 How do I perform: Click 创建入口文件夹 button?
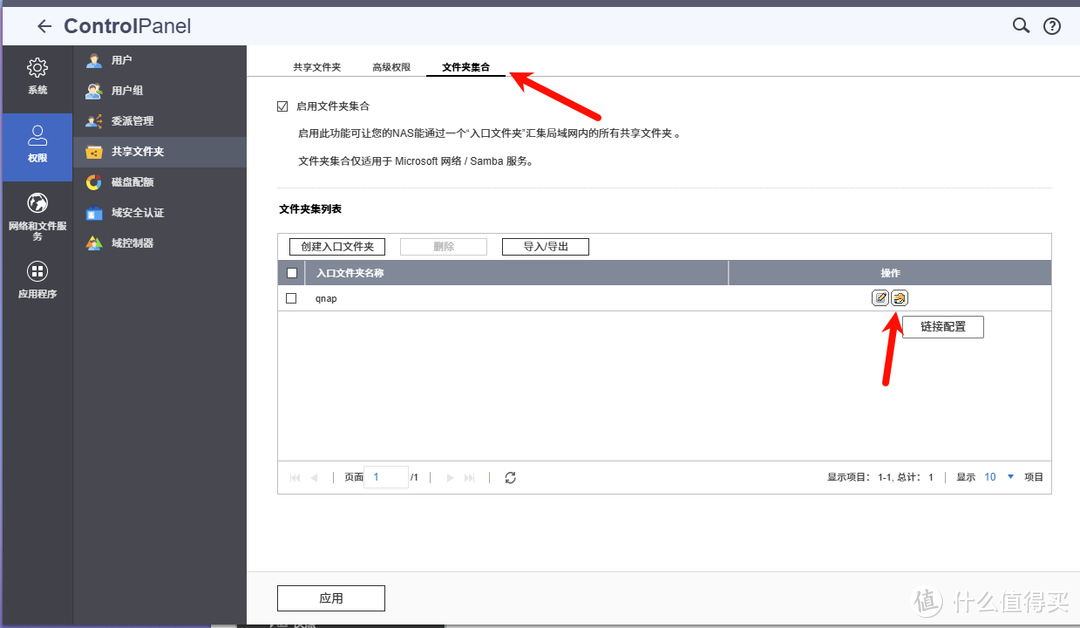(x=337, y=247)
